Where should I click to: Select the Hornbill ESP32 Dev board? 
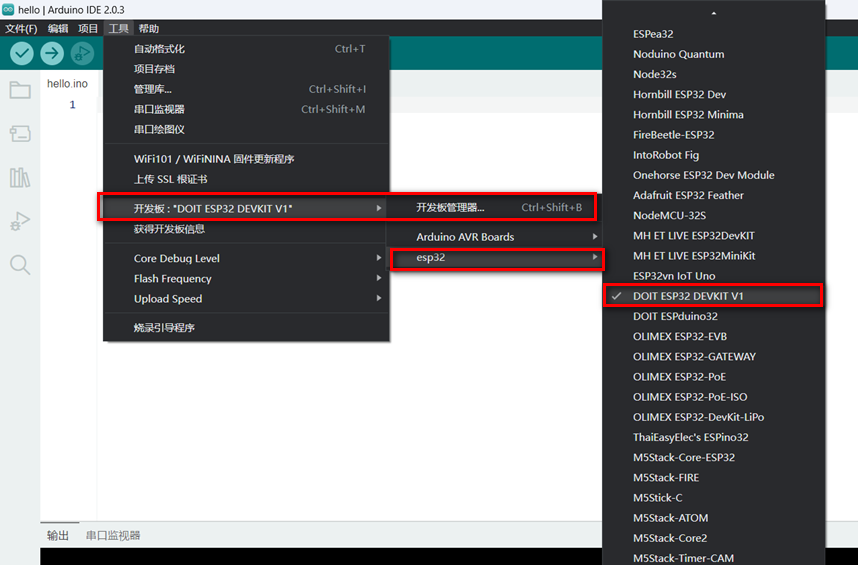pyautogui.click(x=714, y=95)
